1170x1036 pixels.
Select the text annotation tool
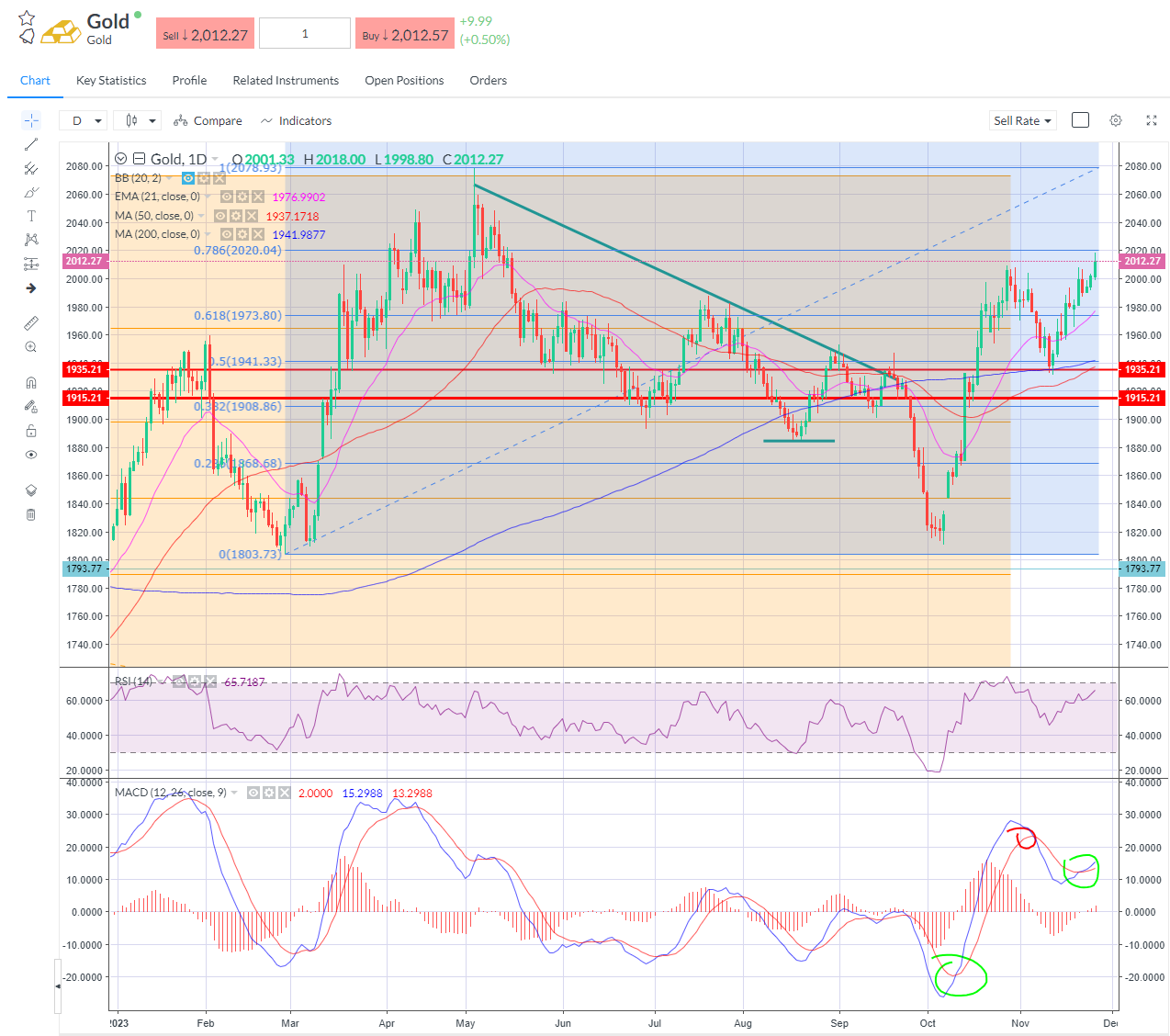[31, 216]
